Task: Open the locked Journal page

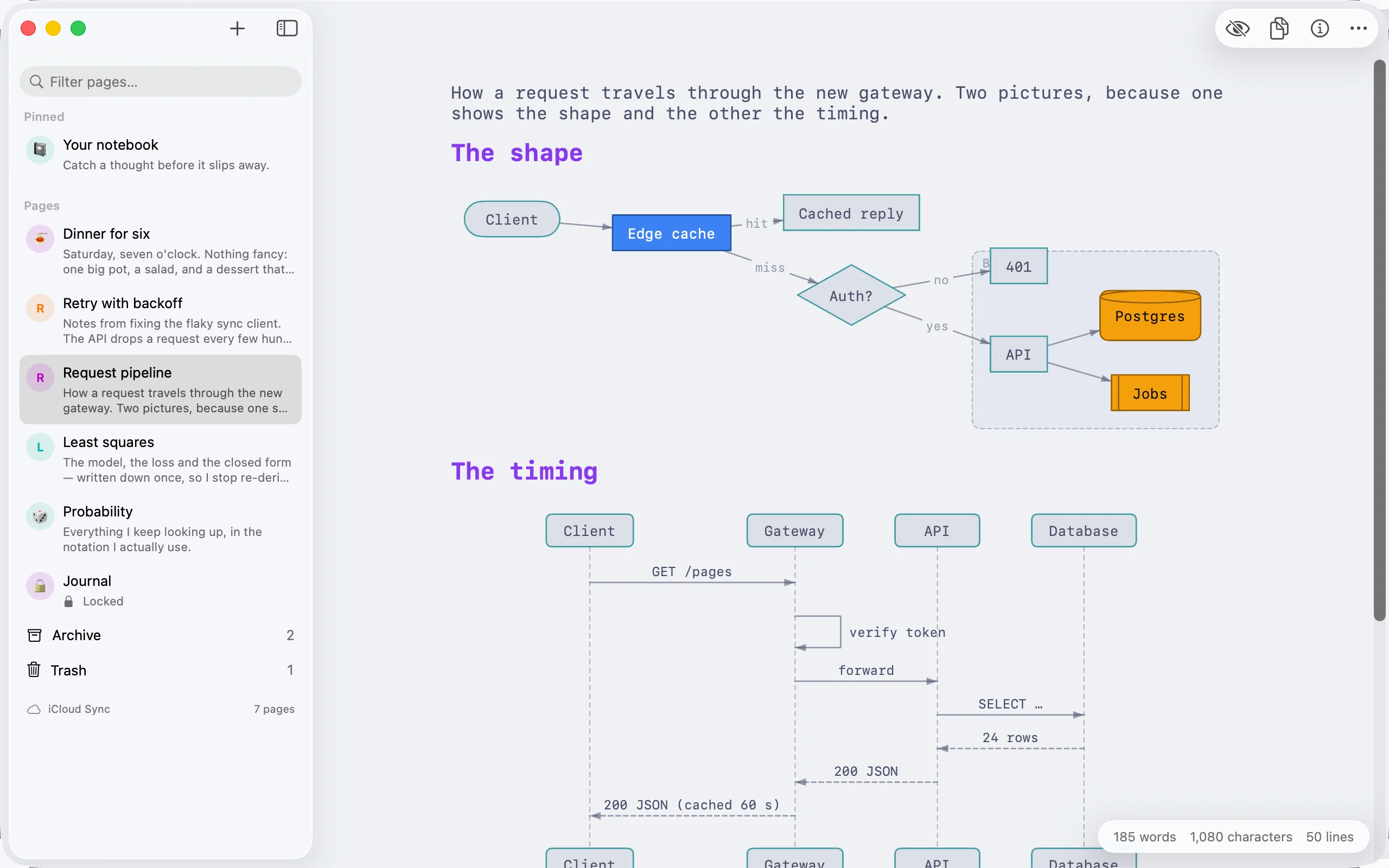Action: pyautogui.click(x=160, y=590)
